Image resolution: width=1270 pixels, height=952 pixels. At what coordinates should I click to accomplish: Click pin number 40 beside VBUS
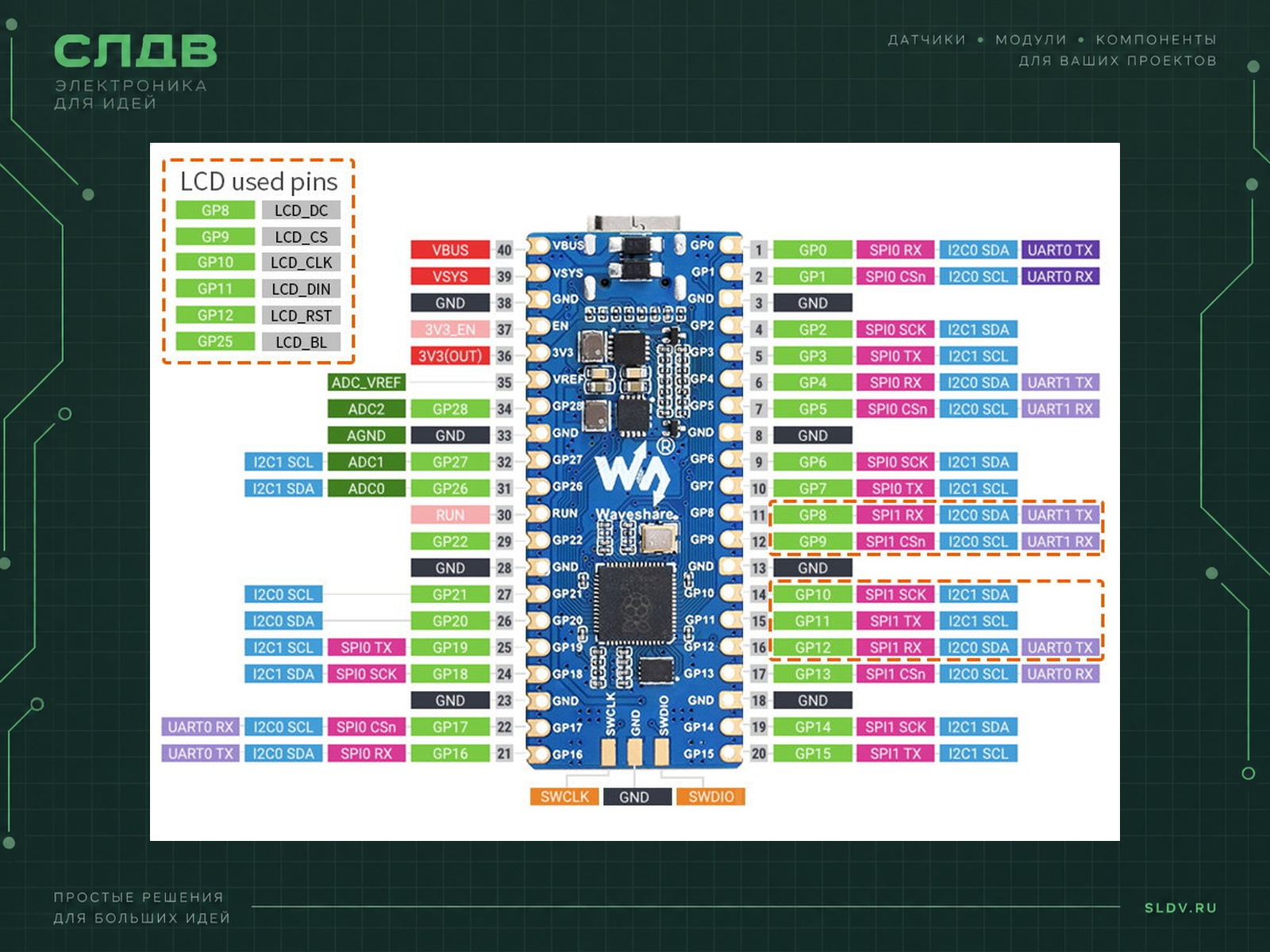[x=504, y=250]
